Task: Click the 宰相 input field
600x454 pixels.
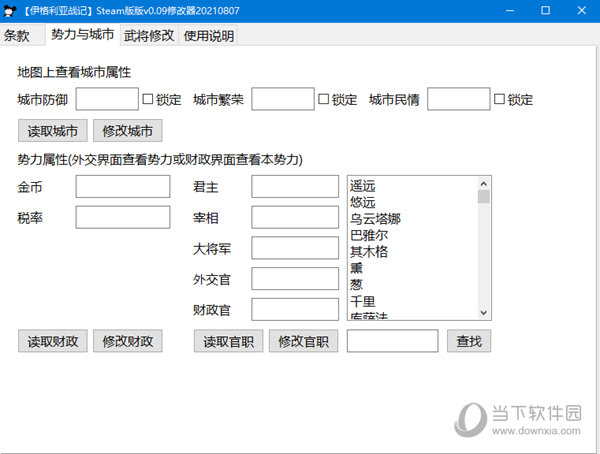Action: click(295, 217)
